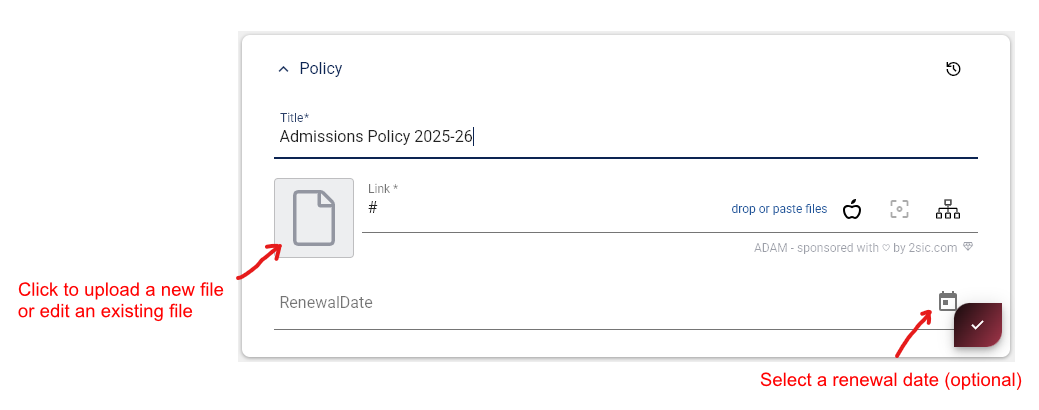Open the version history icon
The image size is (1039, 410).
coord(953,69)
